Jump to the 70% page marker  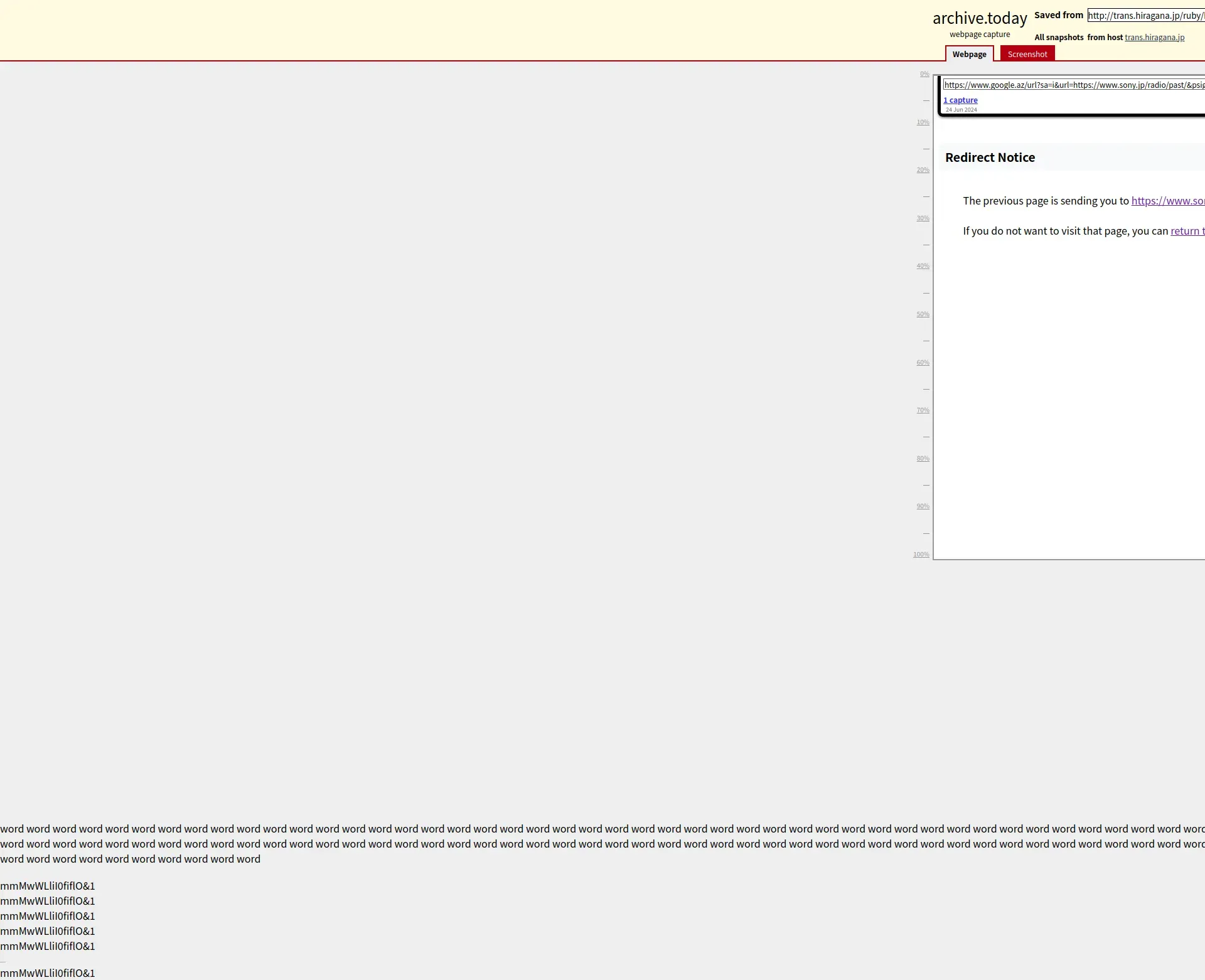(923, 410)
